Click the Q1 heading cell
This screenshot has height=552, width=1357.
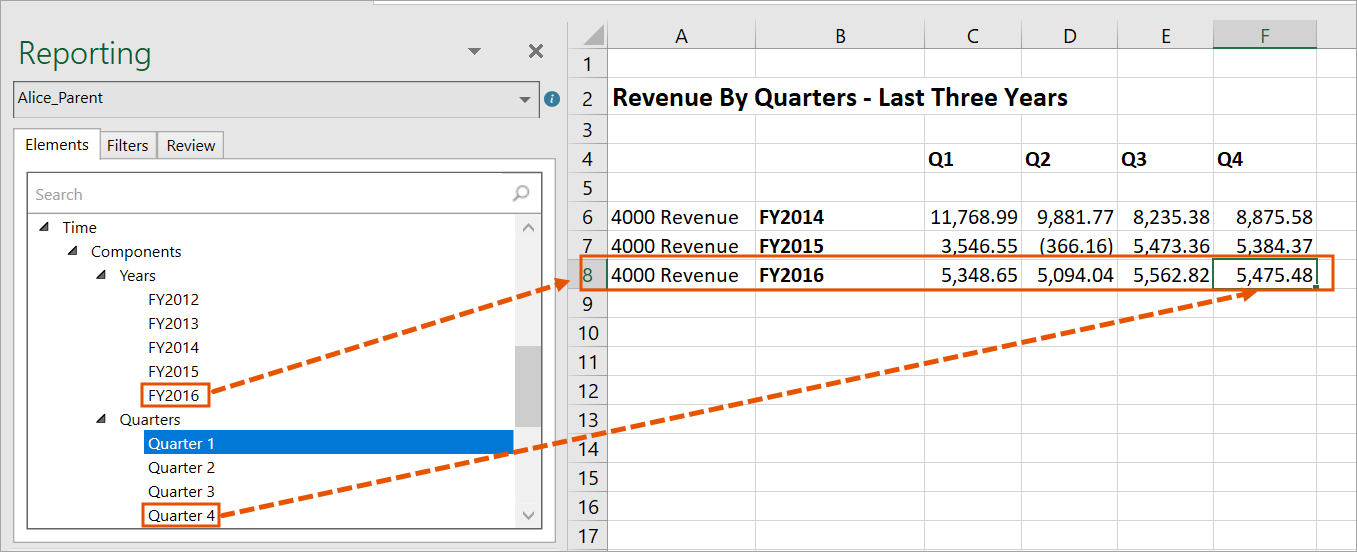972,159
